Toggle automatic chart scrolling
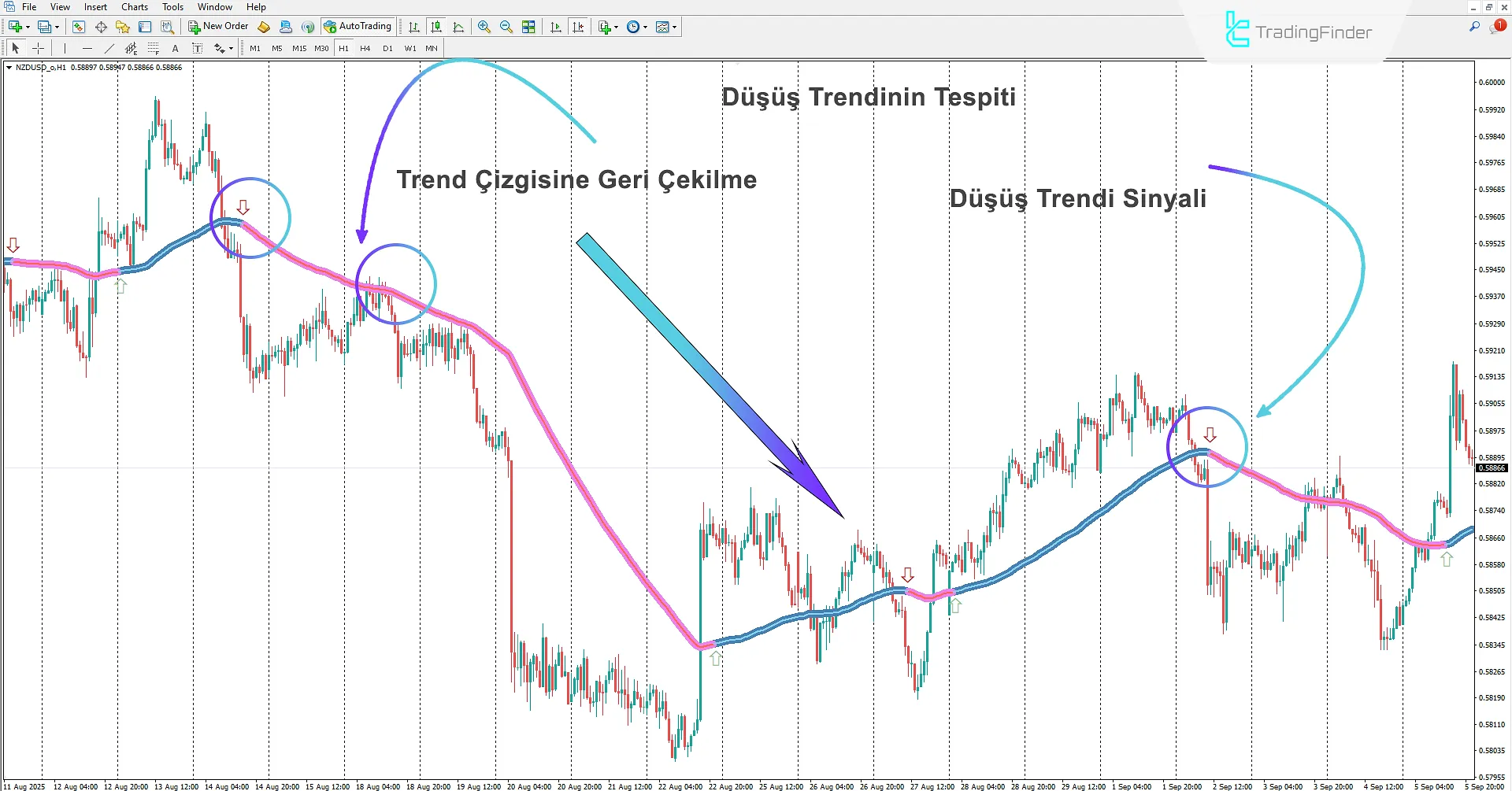1512x791 pixels. click(x=556, y=26)
